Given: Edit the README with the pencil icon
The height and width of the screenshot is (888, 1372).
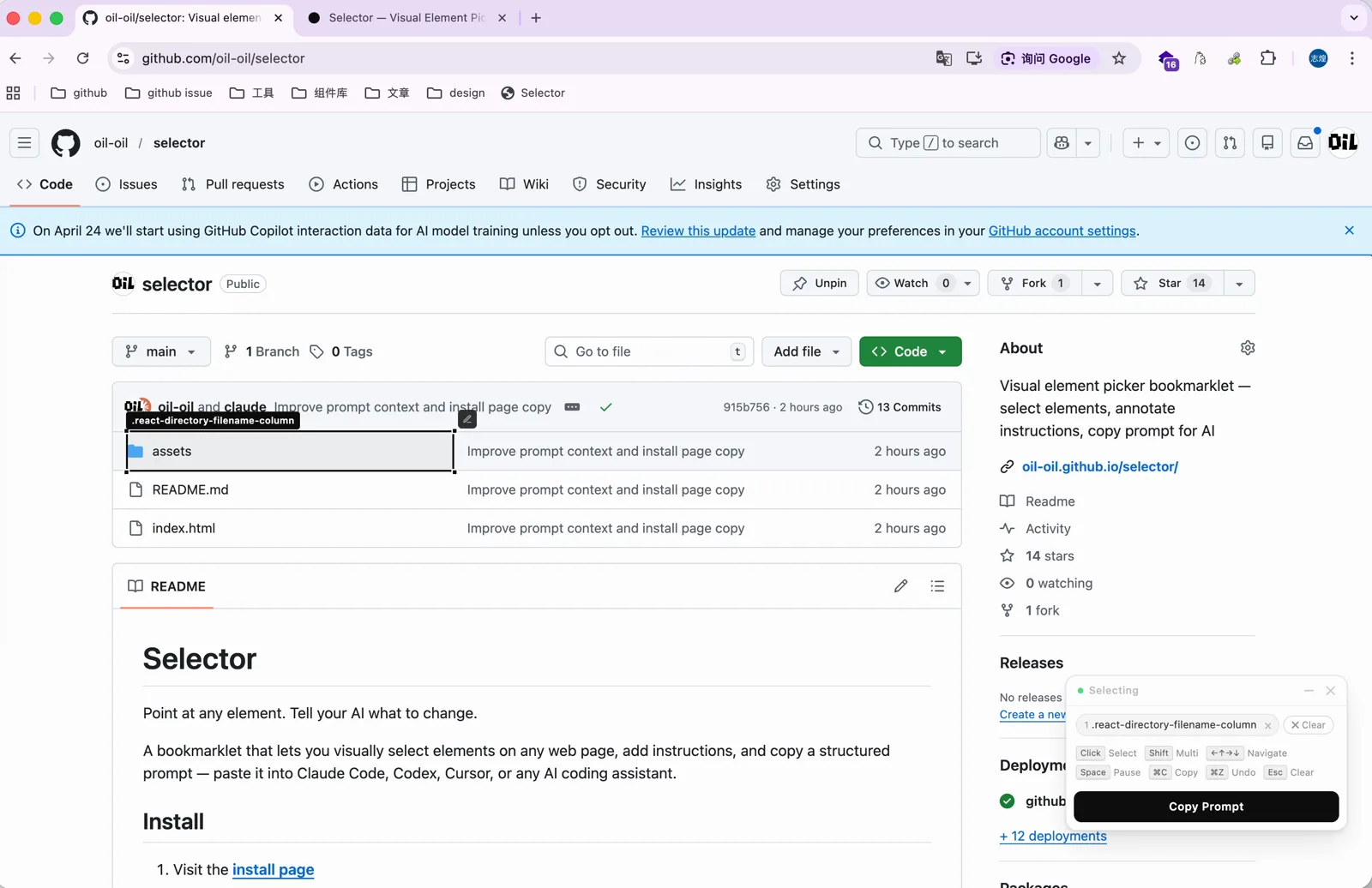Looking at the screenshot, I should point(900,586).
